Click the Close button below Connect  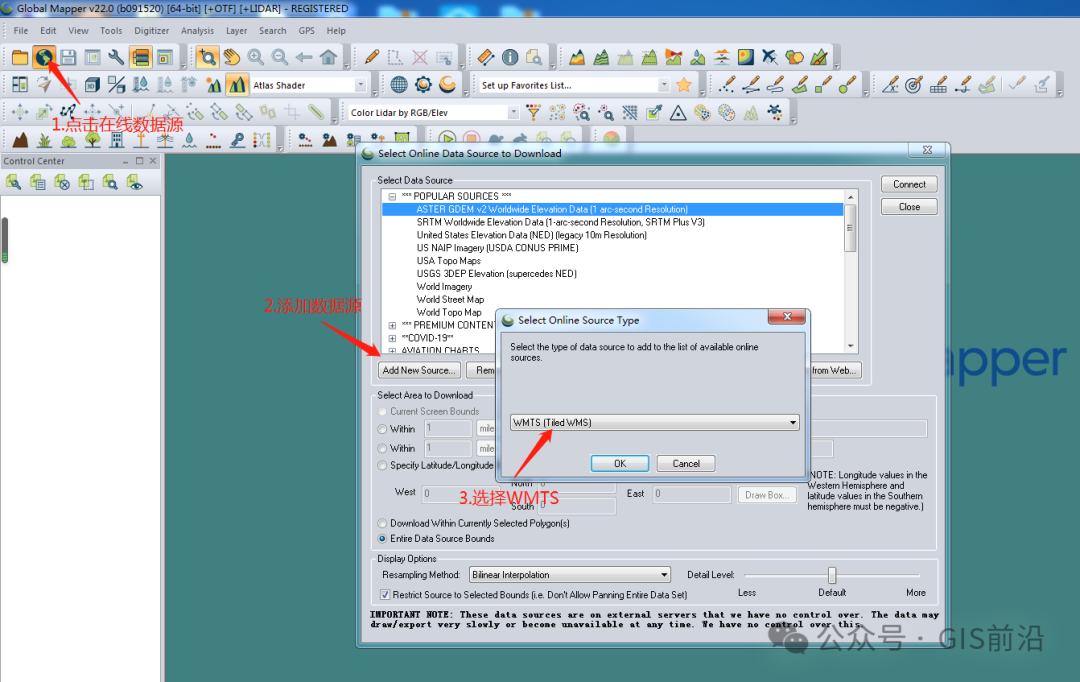[x=909, y=207]
